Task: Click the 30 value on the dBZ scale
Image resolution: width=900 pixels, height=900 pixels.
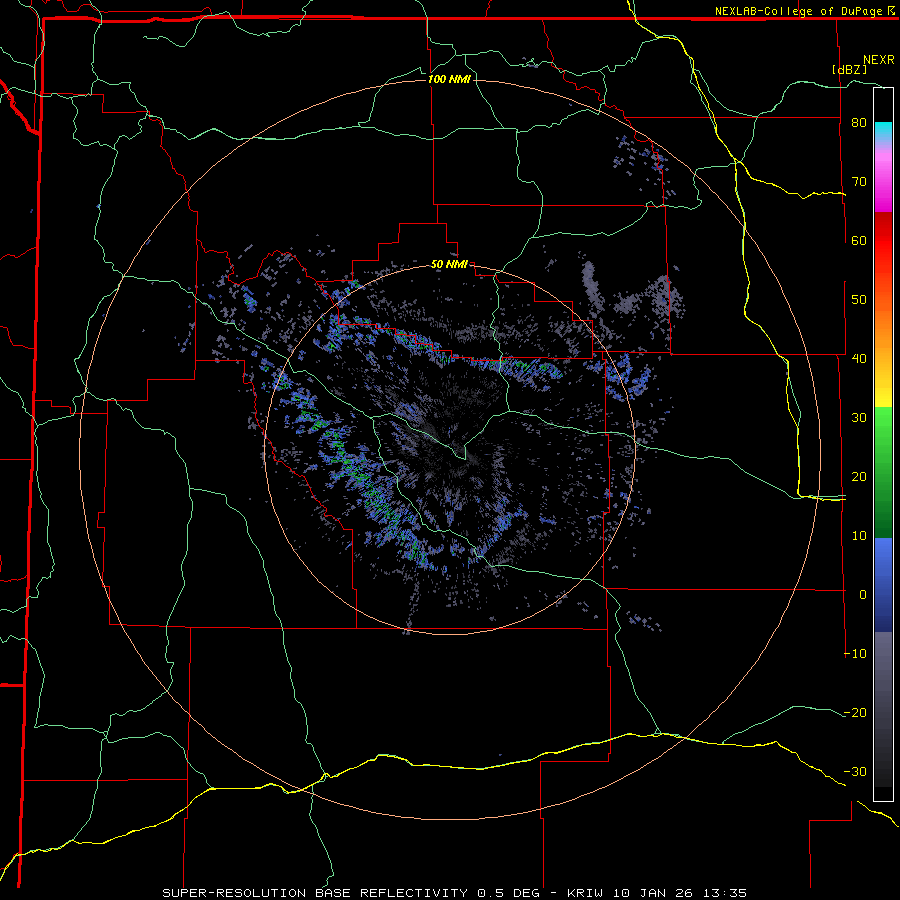Action: (x=859, y=418)
